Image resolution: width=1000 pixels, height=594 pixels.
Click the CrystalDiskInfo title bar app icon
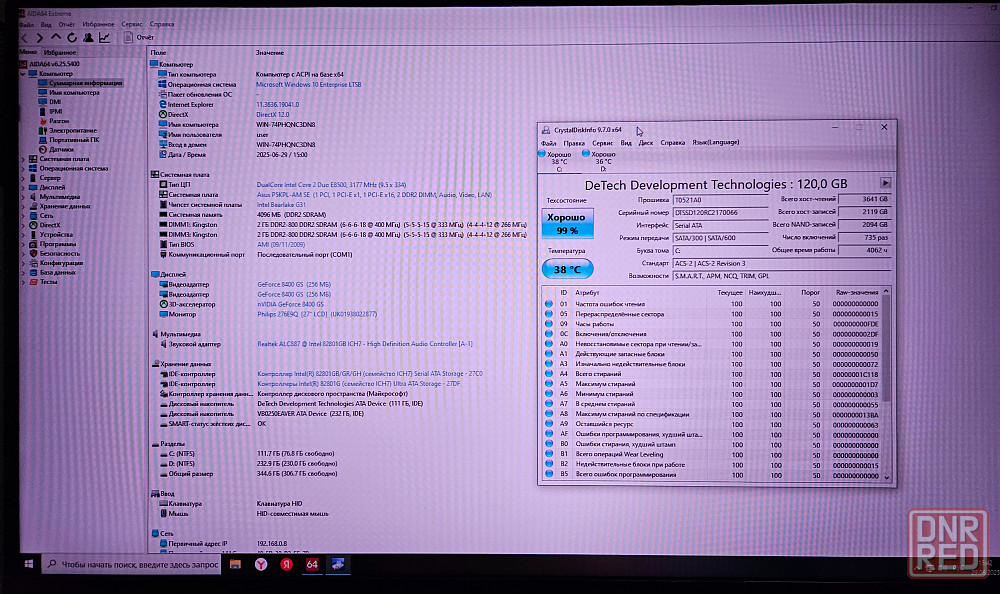coord(546,130)
